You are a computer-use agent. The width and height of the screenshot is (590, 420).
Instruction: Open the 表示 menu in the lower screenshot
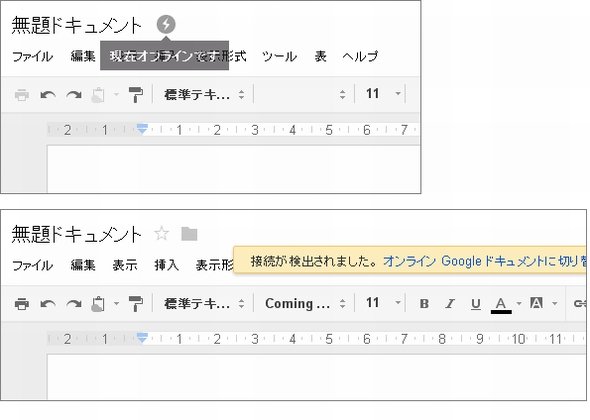(125, 265)
